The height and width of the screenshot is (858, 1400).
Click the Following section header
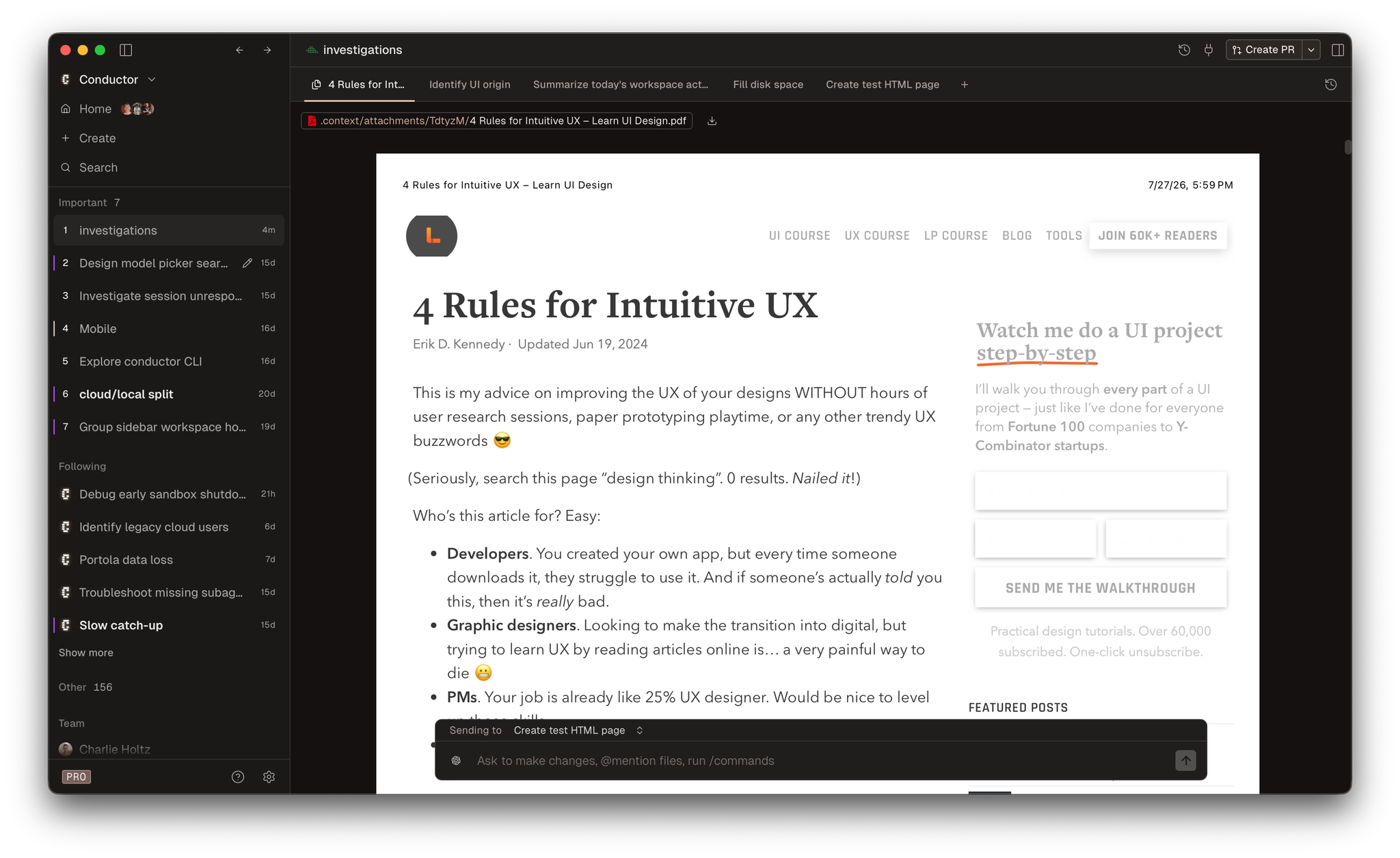click(x=82, y=466)
